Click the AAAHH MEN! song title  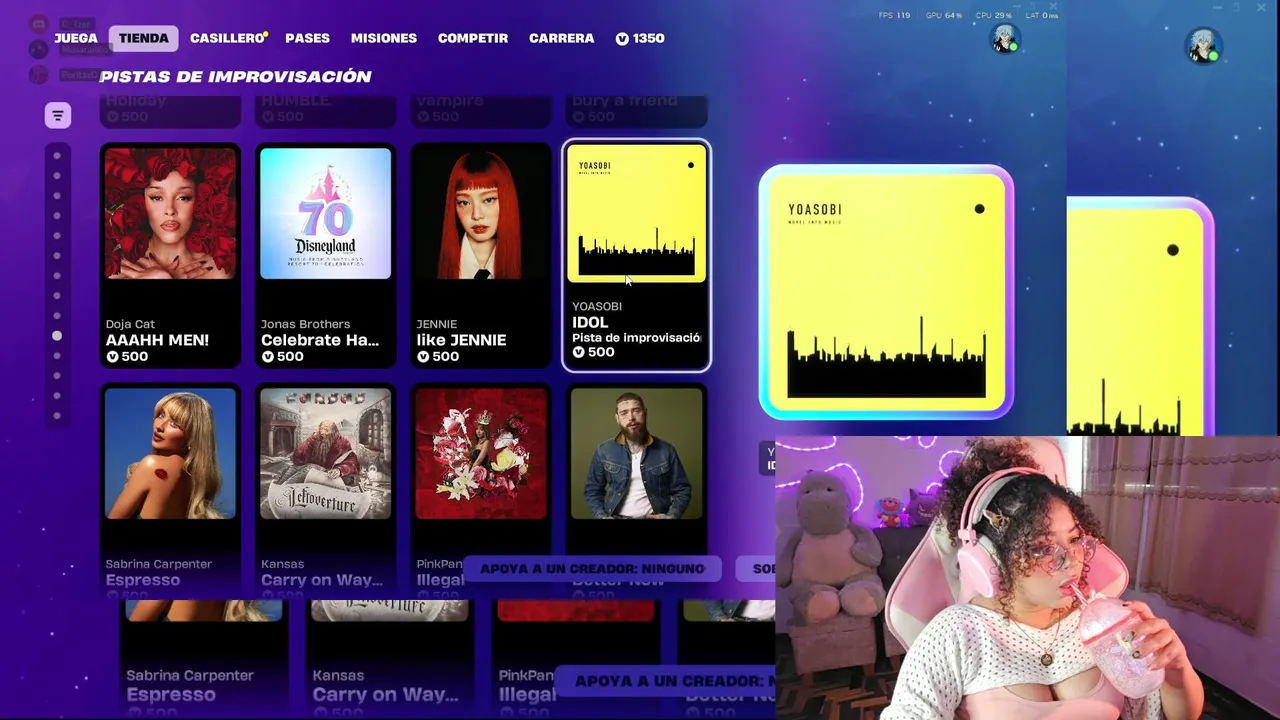click(157, 340)
